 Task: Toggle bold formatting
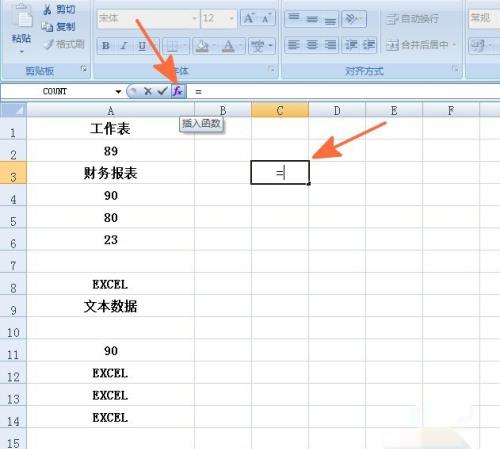click(106, 46)
